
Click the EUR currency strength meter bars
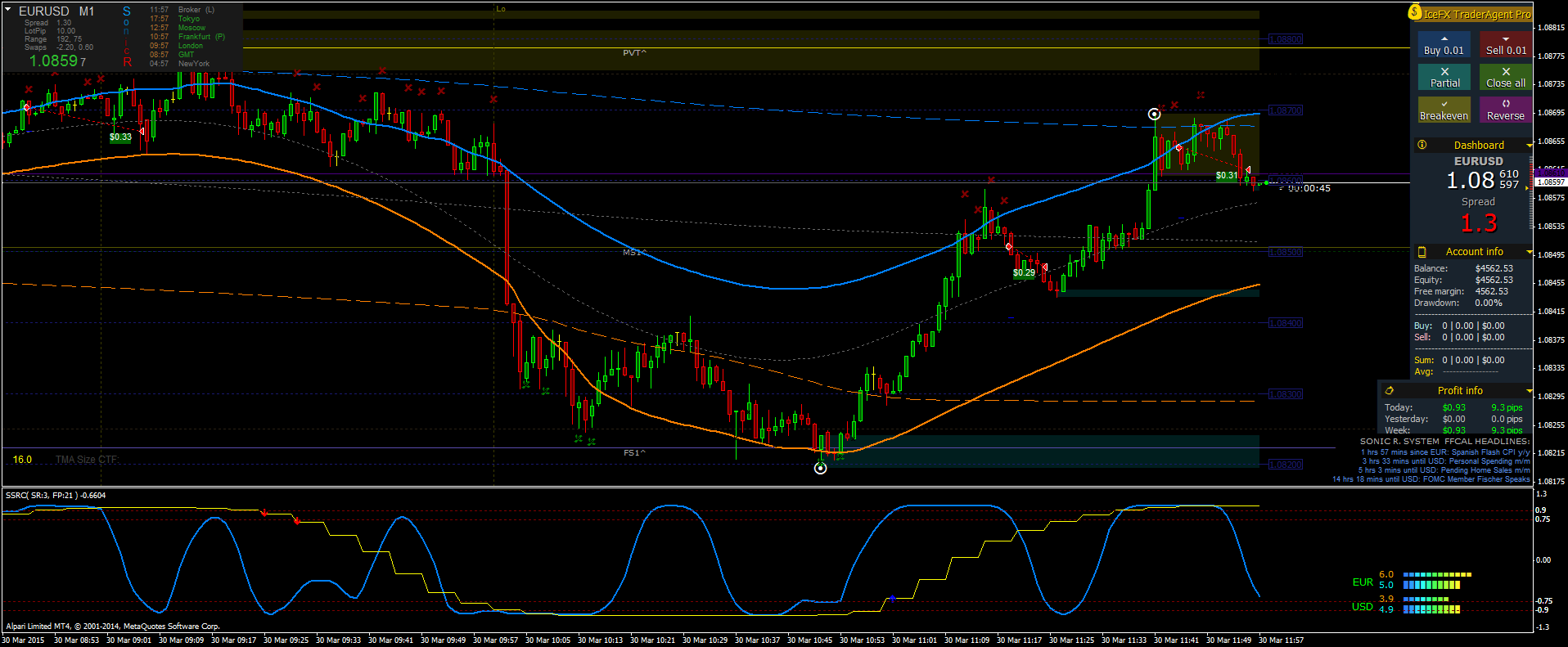(x=1436, y=580)
